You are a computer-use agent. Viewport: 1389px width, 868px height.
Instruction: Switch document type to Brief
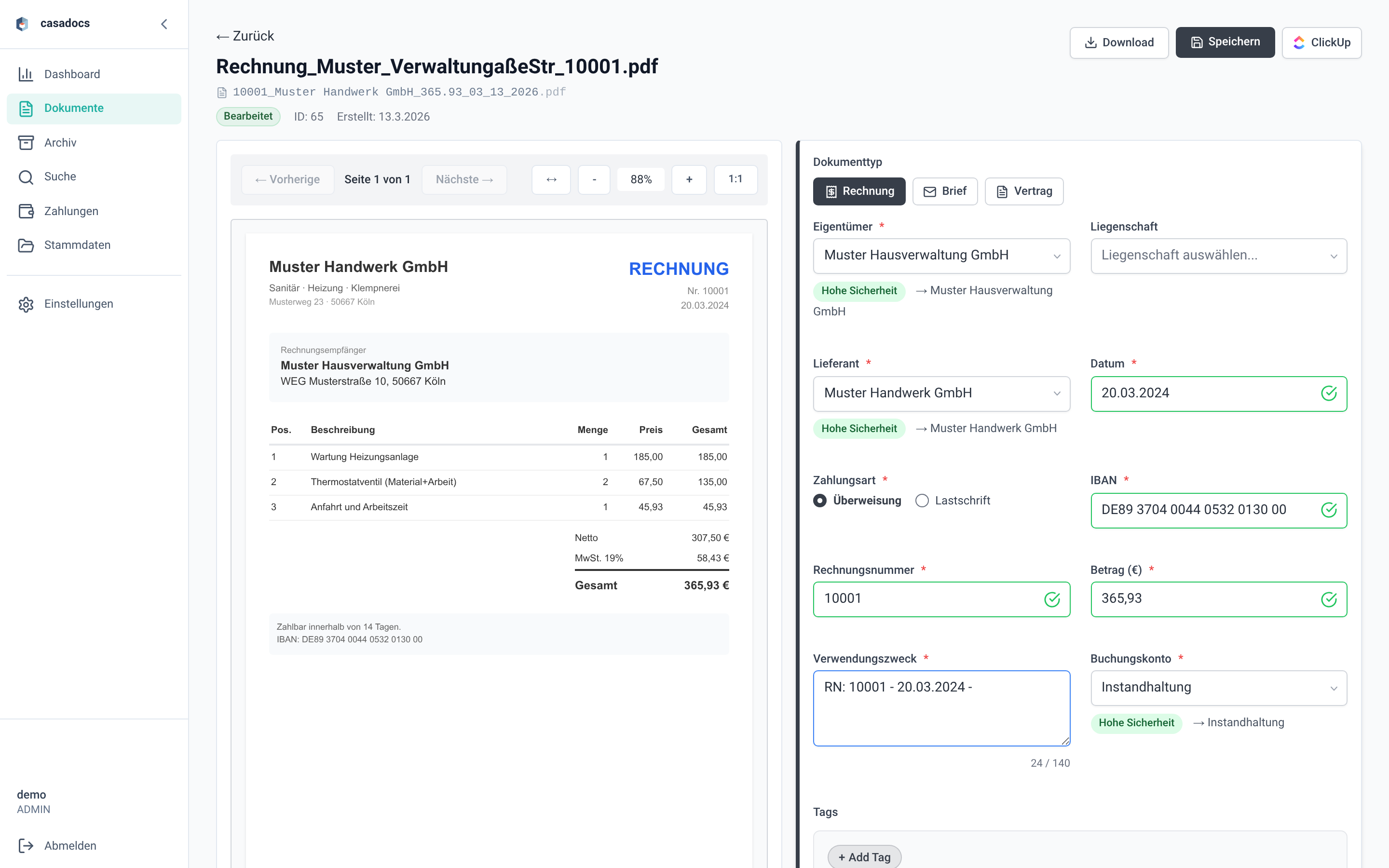945,191
